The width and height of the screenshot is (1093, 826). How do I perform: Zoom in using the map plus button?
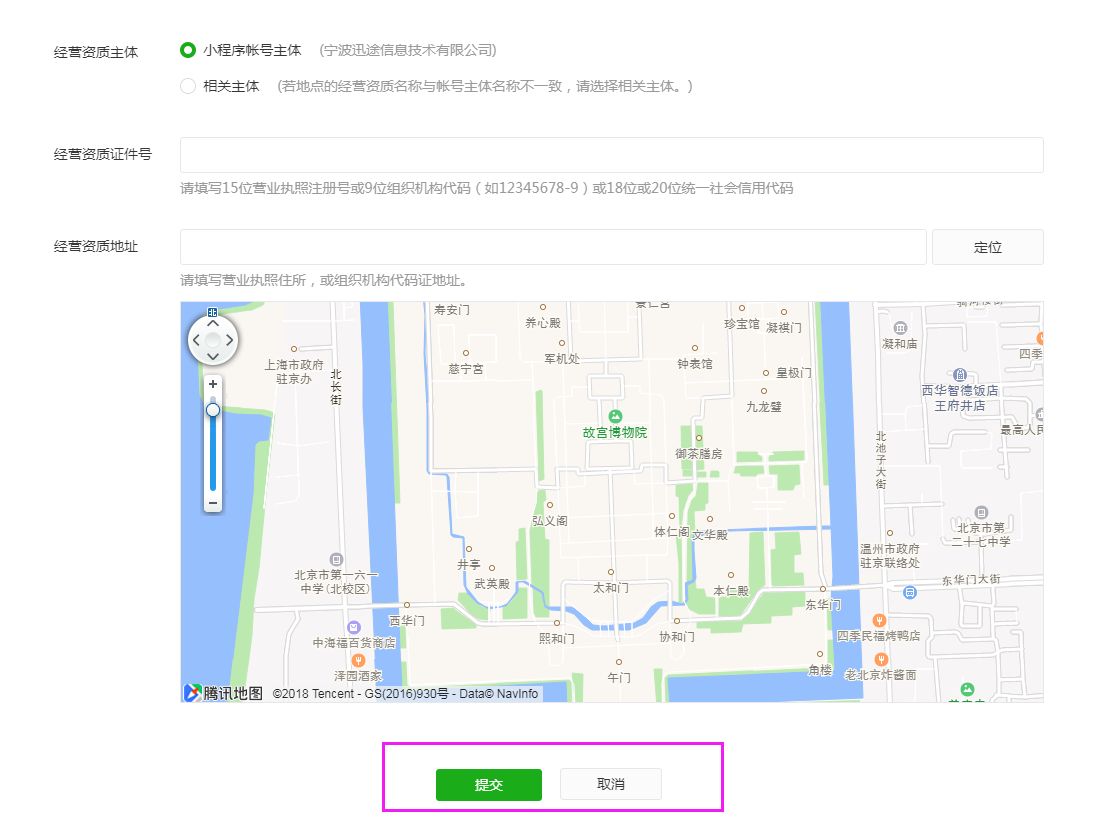pyautogui.click(x=213, y=384)
